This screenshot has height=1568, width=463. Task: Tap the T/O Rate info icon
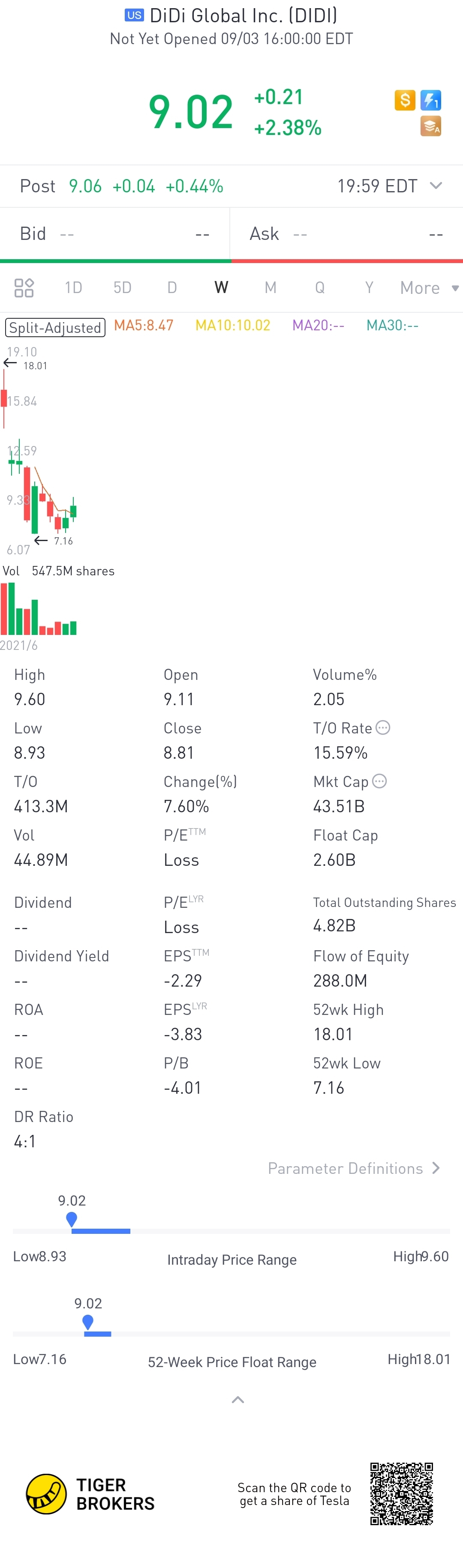[x=382, y=727]
